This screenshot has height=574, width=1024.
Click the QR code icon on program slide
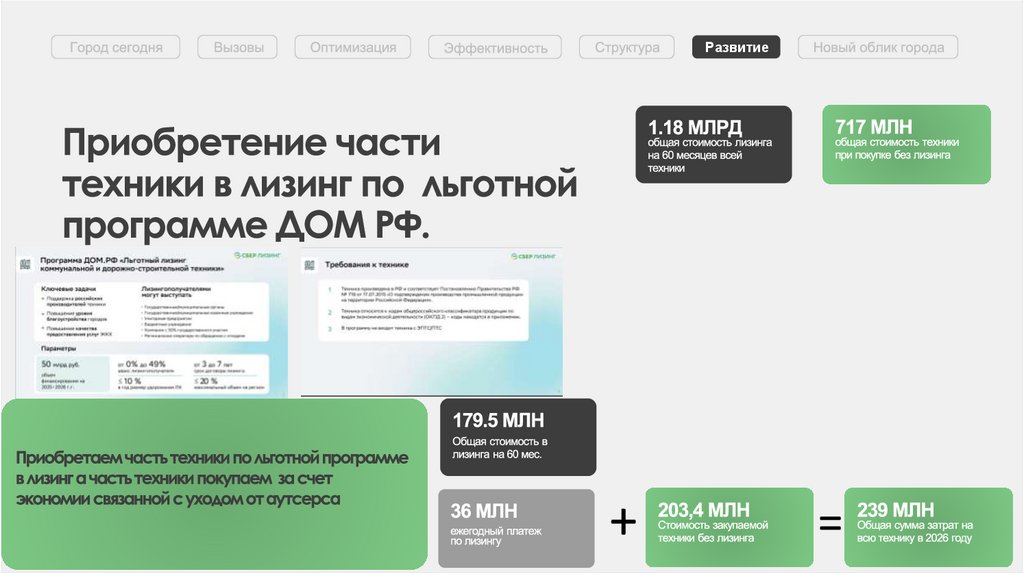click(25, 264)
